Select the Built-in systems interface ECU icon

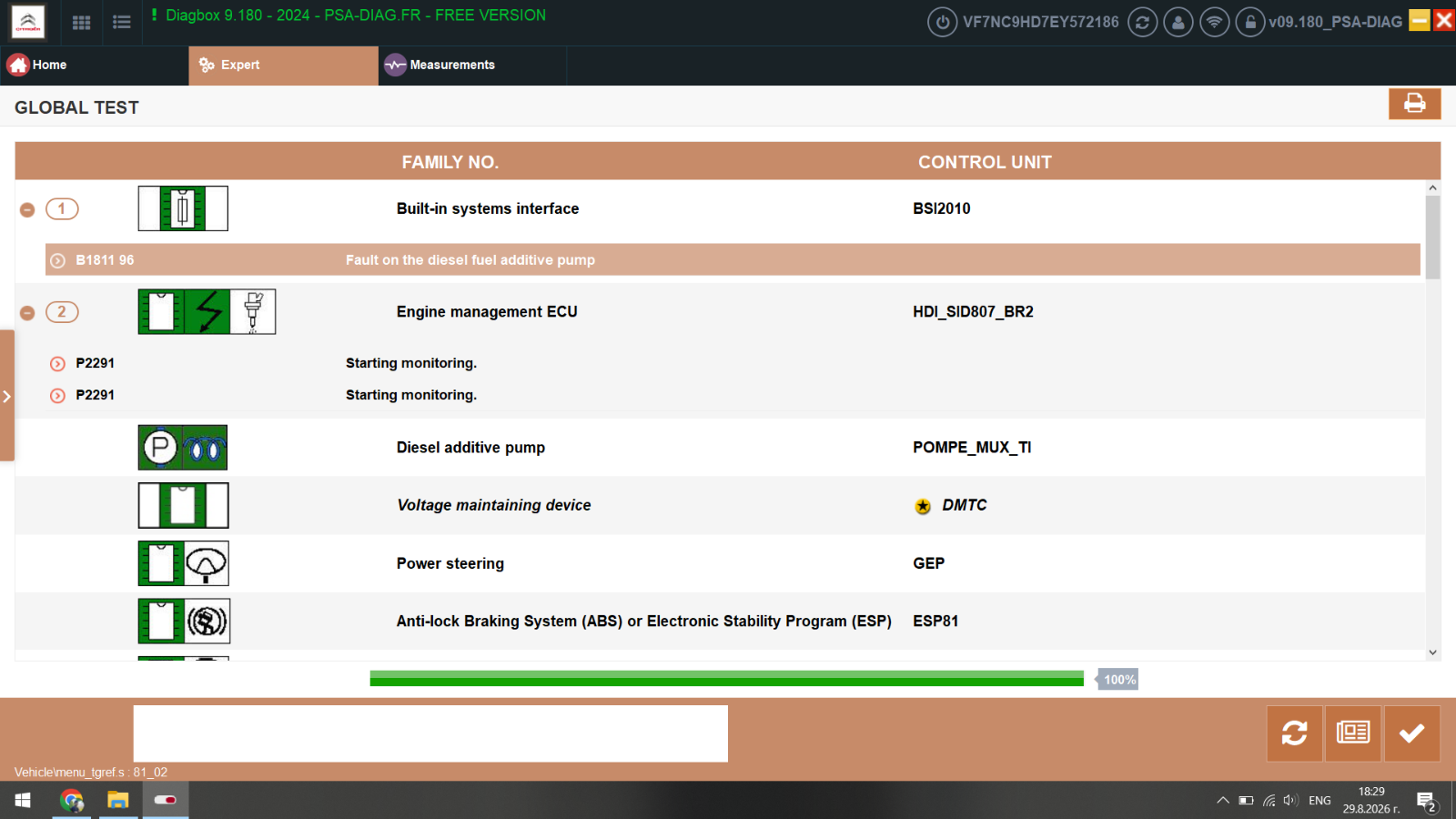tap(183, 208)
